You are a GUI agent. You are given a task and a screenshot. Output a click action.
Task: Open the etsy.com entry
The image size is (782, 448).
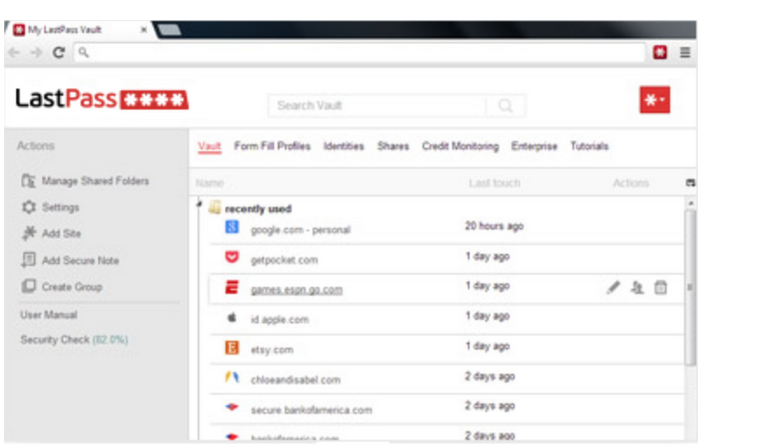tap(272, 350)
